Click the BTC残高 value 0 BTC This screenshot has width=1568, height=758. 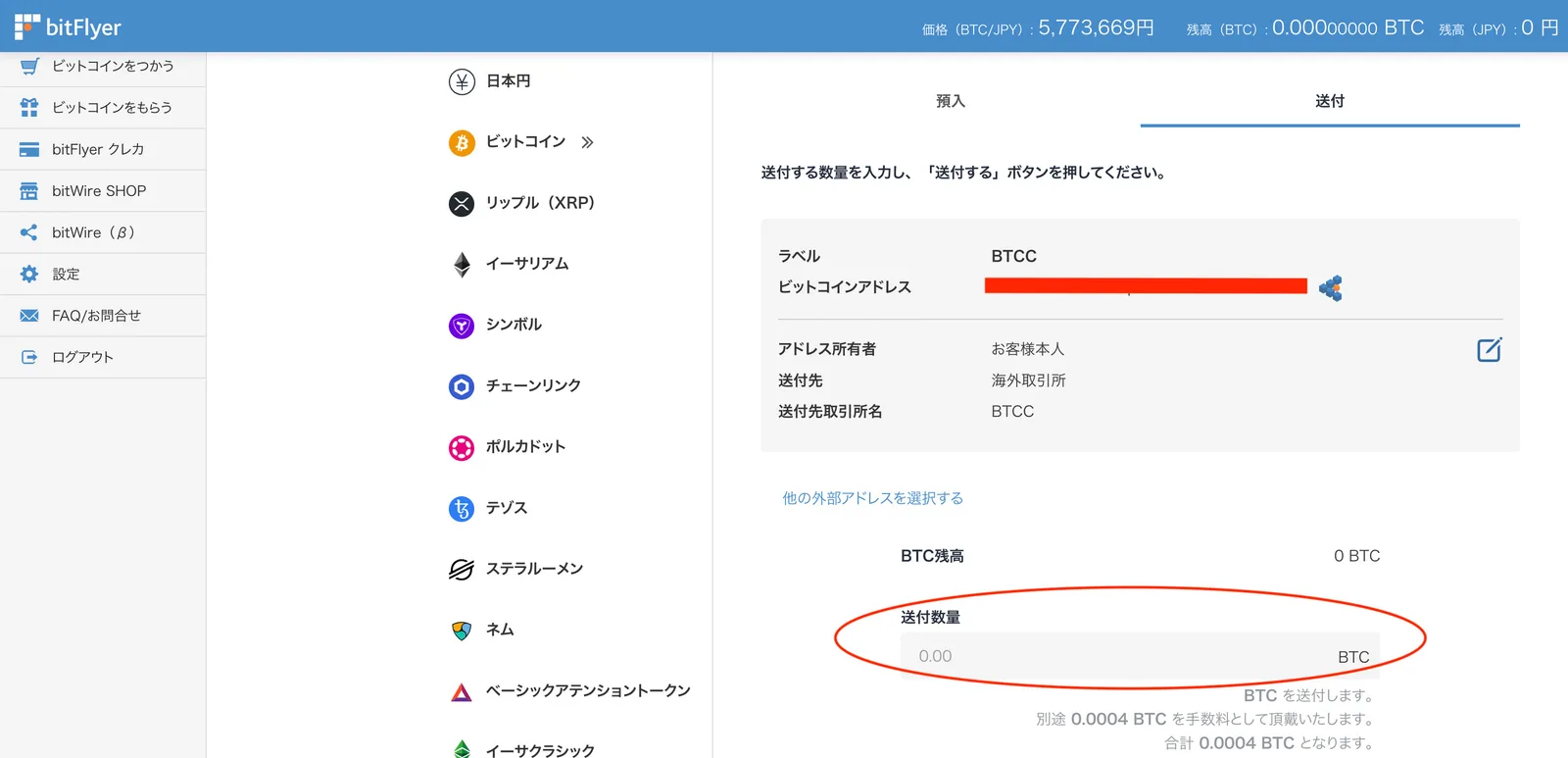pyautogui.click(x=1356, y=556)
